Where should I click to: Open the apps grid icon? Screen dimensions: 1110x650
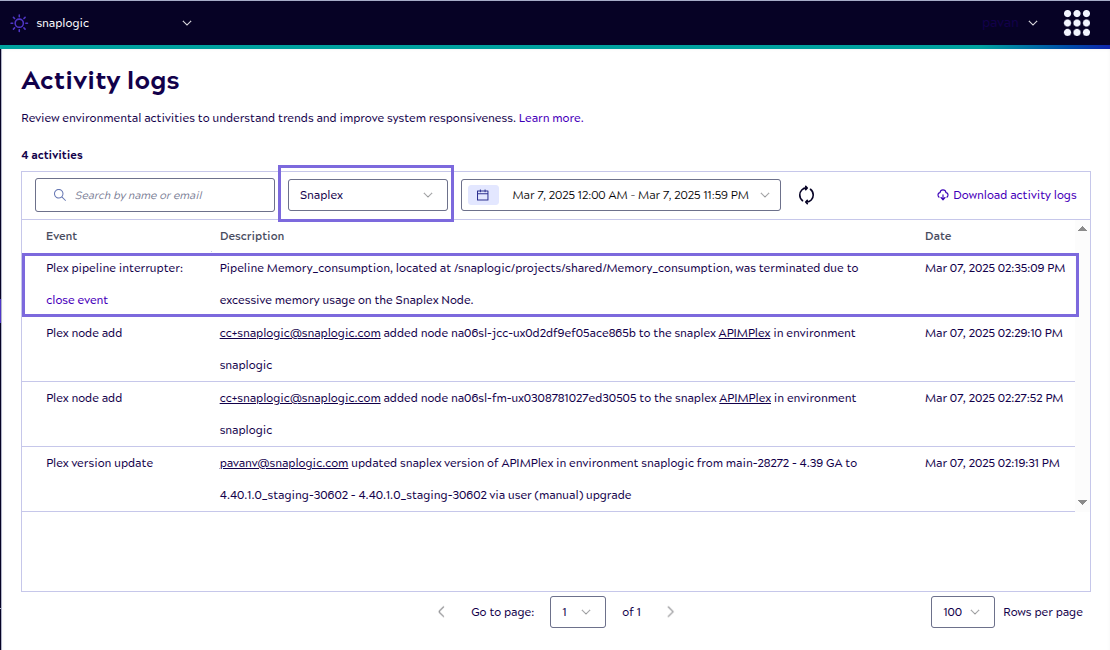(1076, 22)
